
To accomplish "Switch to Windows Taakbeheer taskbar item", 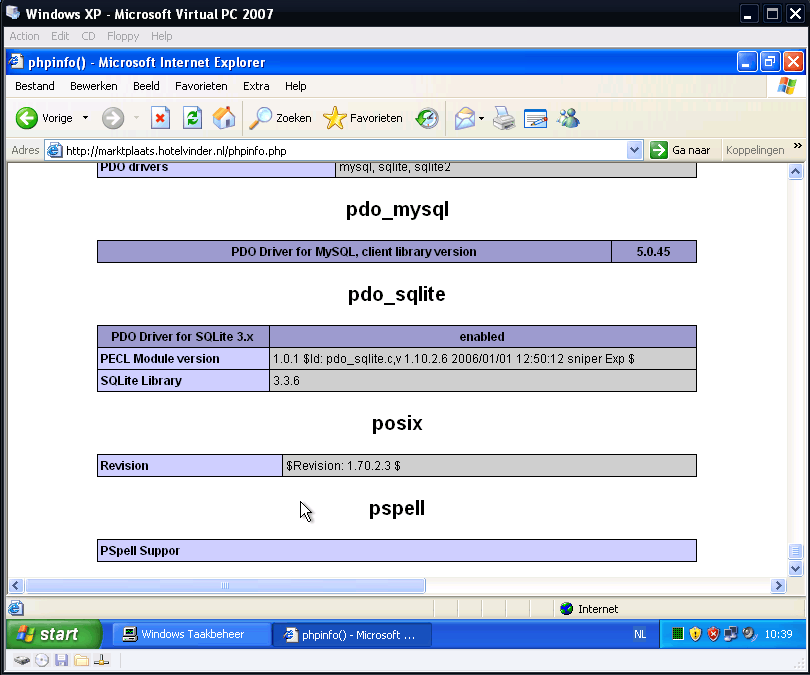I will (x=192, y=634).
